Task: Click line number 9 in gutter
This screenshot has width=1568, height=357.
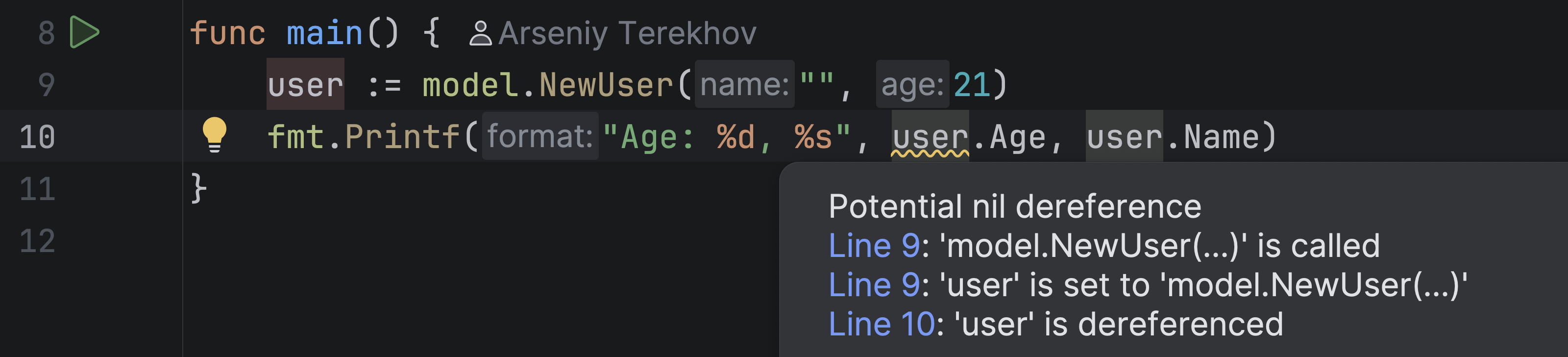Action: (x=46, y=85)
